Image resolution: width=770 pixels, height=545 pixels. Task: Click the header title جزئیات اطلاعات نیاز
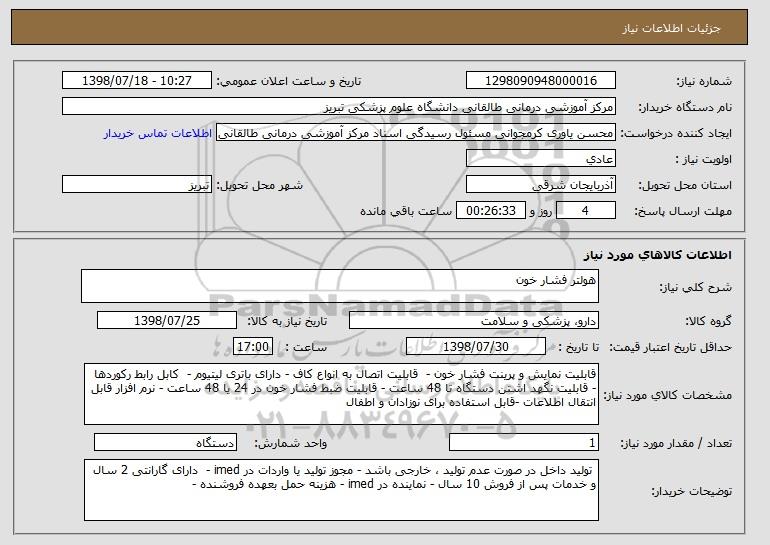pos(671,28)
